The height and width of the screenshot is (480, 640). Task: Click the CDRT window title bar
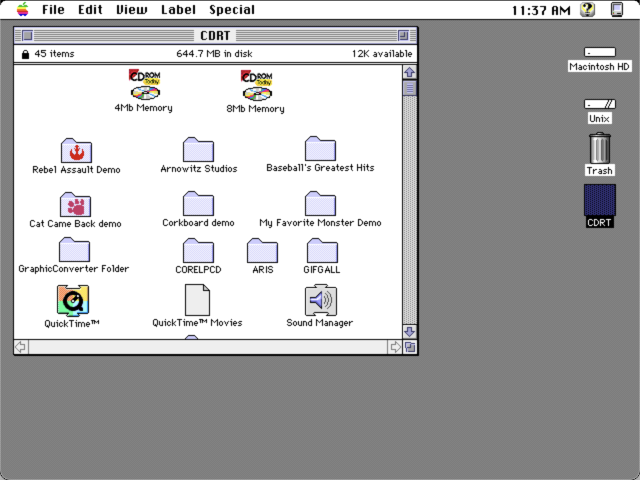coord(215,36)
